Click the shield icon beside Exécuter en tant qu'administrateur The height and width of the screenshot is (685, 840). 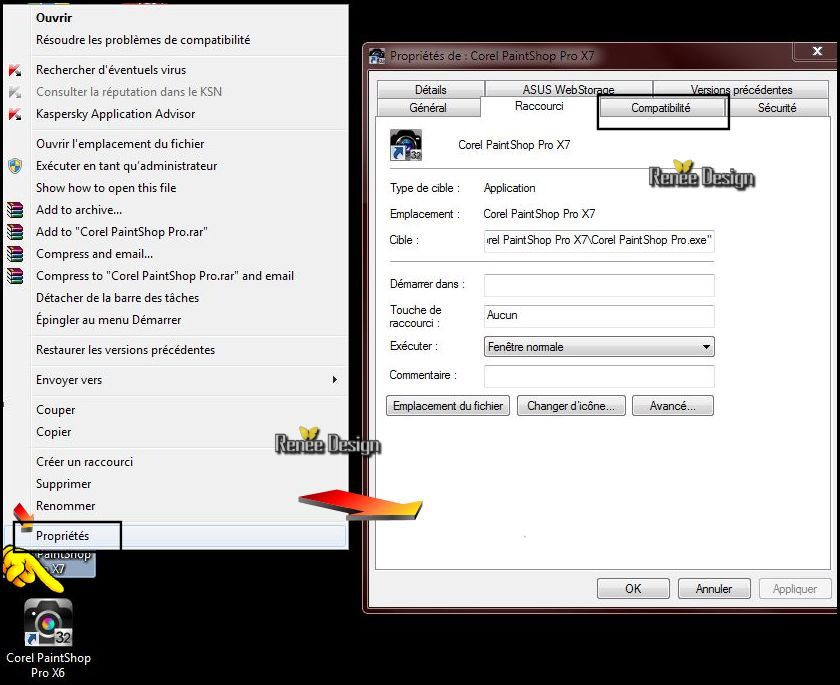(x=15, y=166)
